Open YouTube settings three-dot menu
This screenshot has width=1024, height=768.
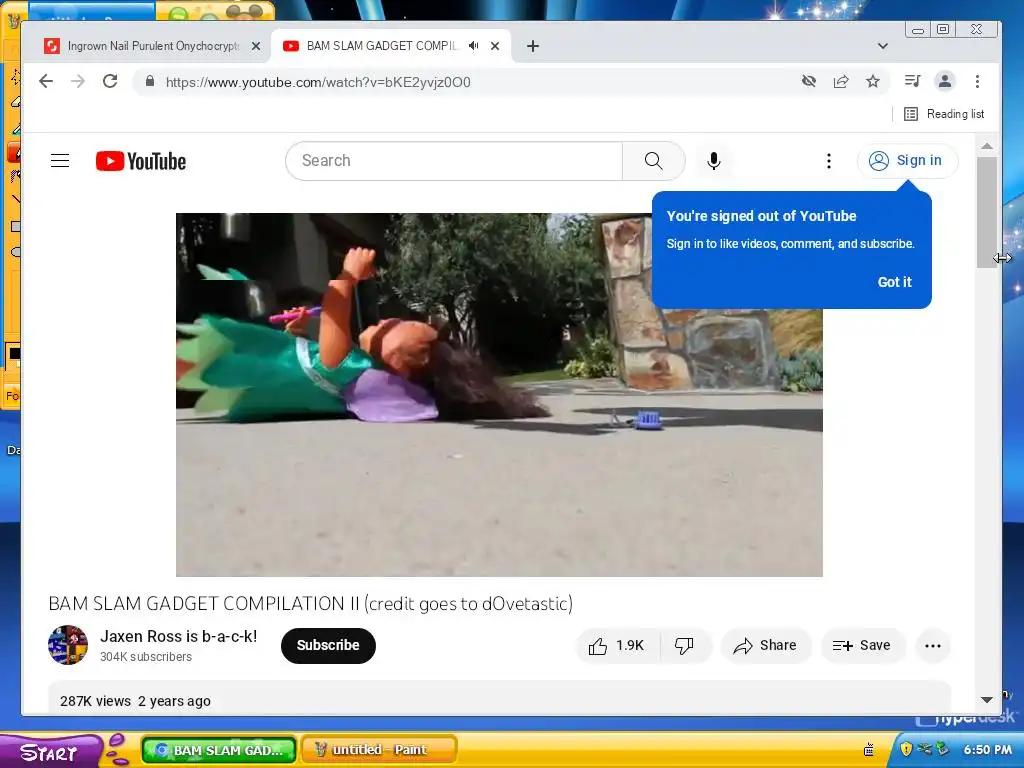pyautogui.click(x=829, y=161)
